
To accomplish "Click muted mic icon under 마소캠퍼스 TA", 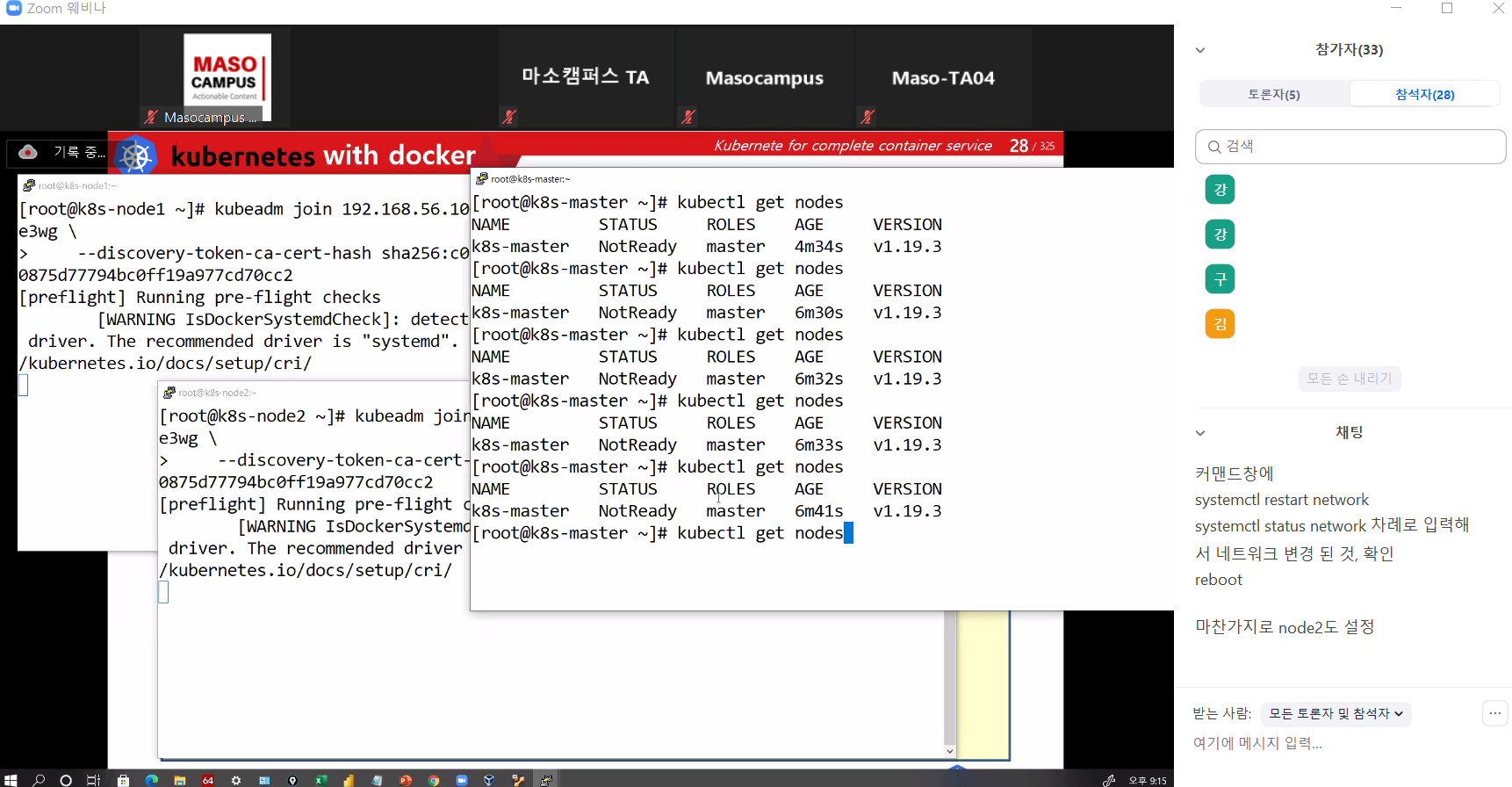I will tap(508, 117).
